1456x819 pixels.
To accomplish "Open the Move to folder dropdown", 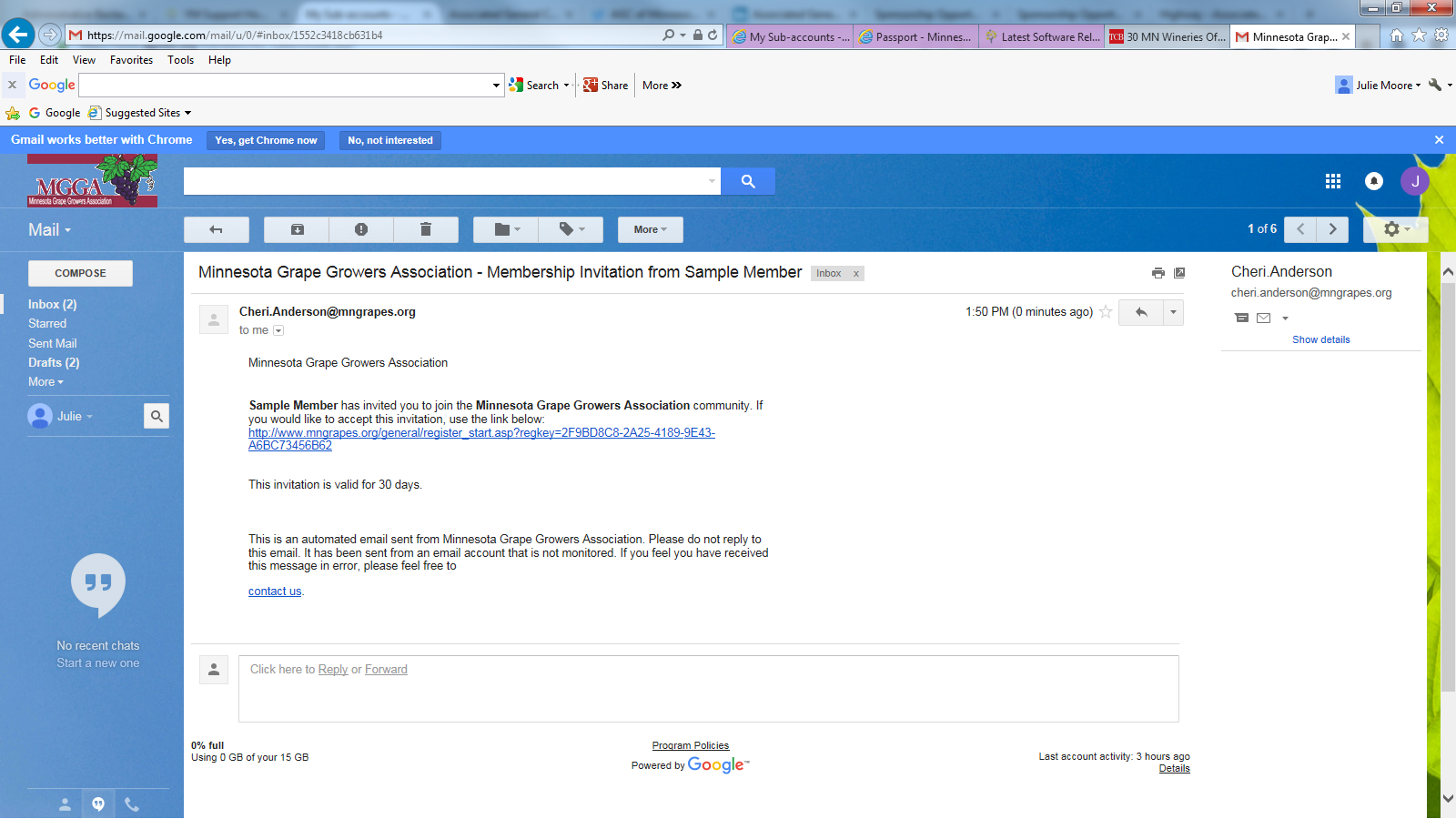I will point(506,229).
